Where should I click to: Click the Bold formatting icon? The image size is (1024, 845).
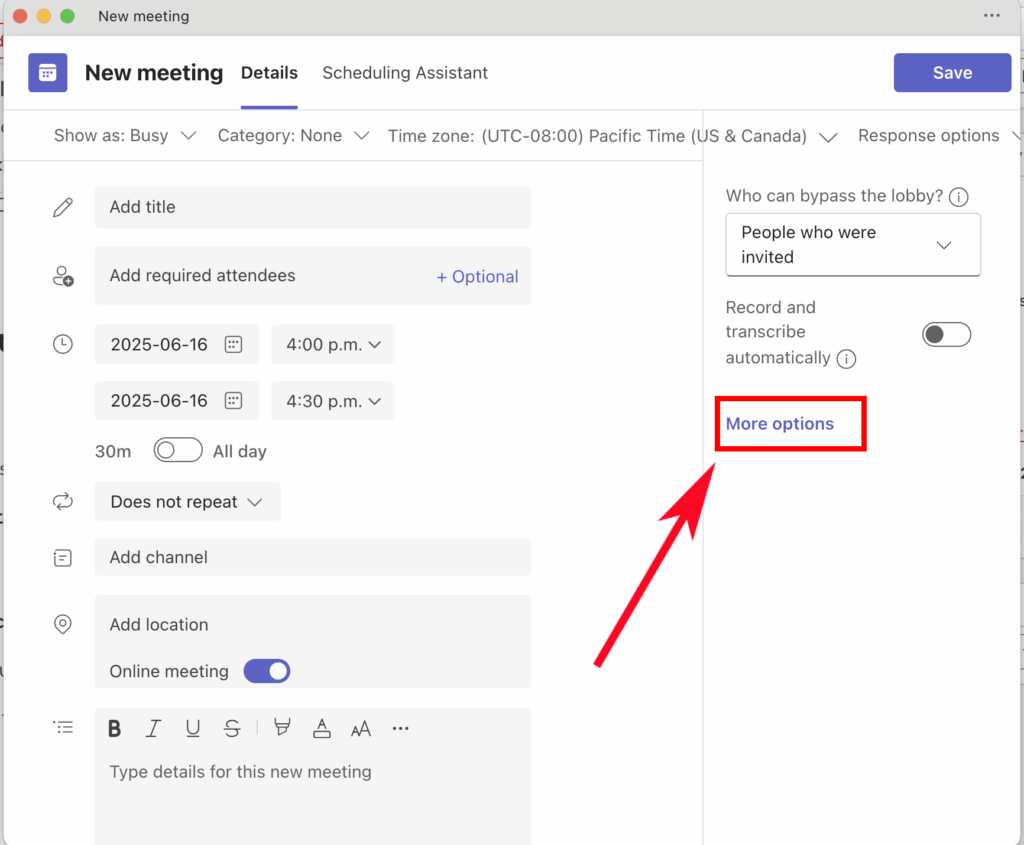coord(115,729)
